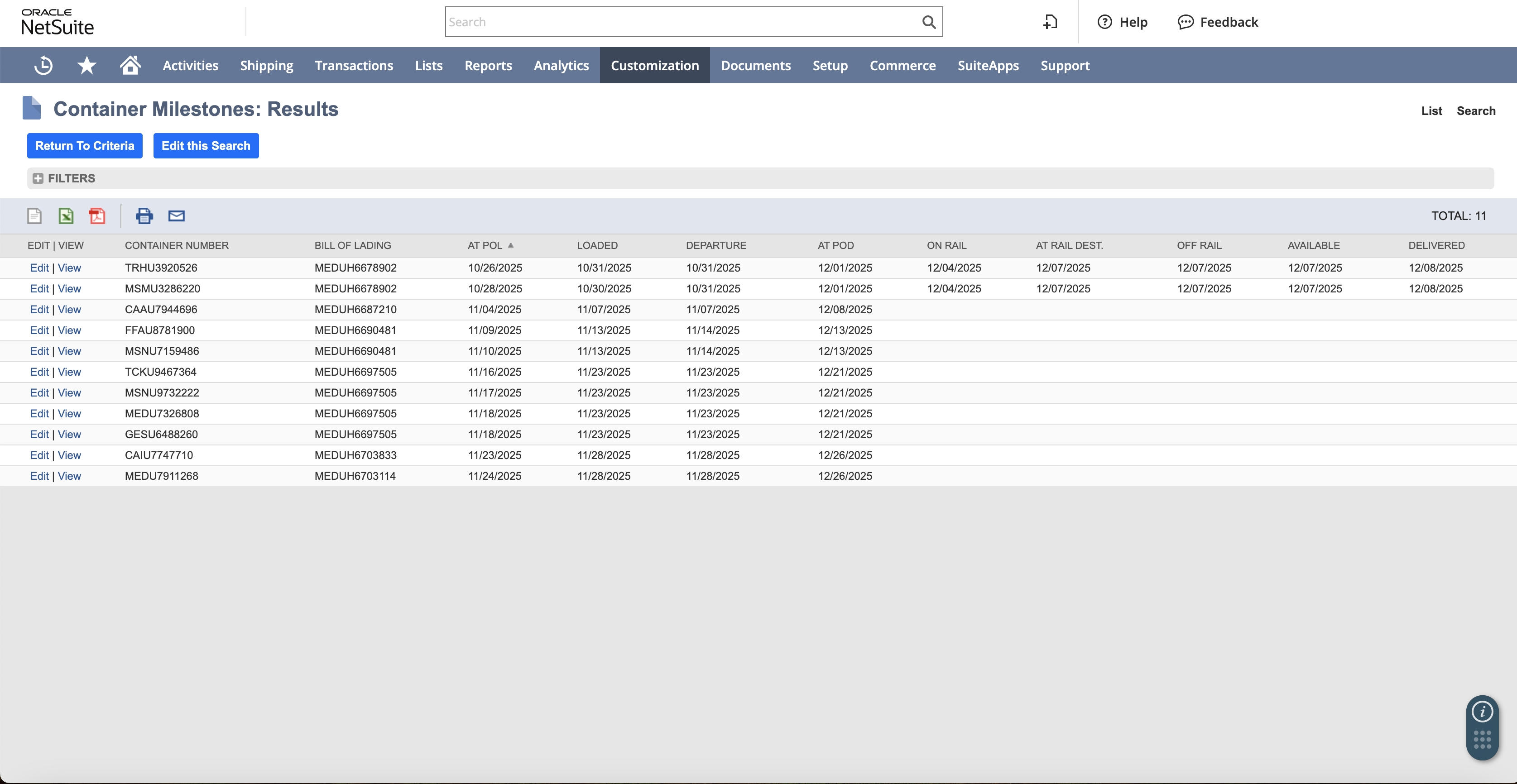Print the Container Milestones results
Screen dimensions: 1517x784
(x=144, y=216)
